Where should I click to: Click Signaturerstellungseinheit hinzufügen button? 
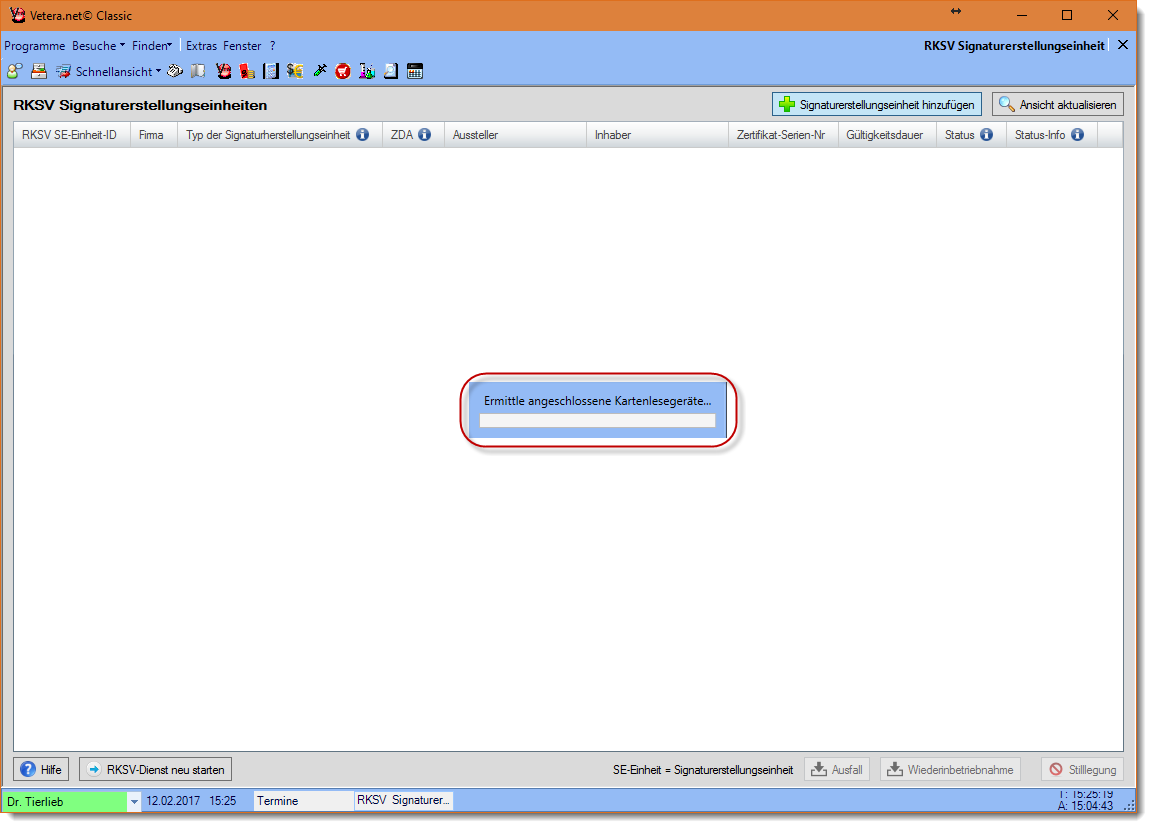877,104
